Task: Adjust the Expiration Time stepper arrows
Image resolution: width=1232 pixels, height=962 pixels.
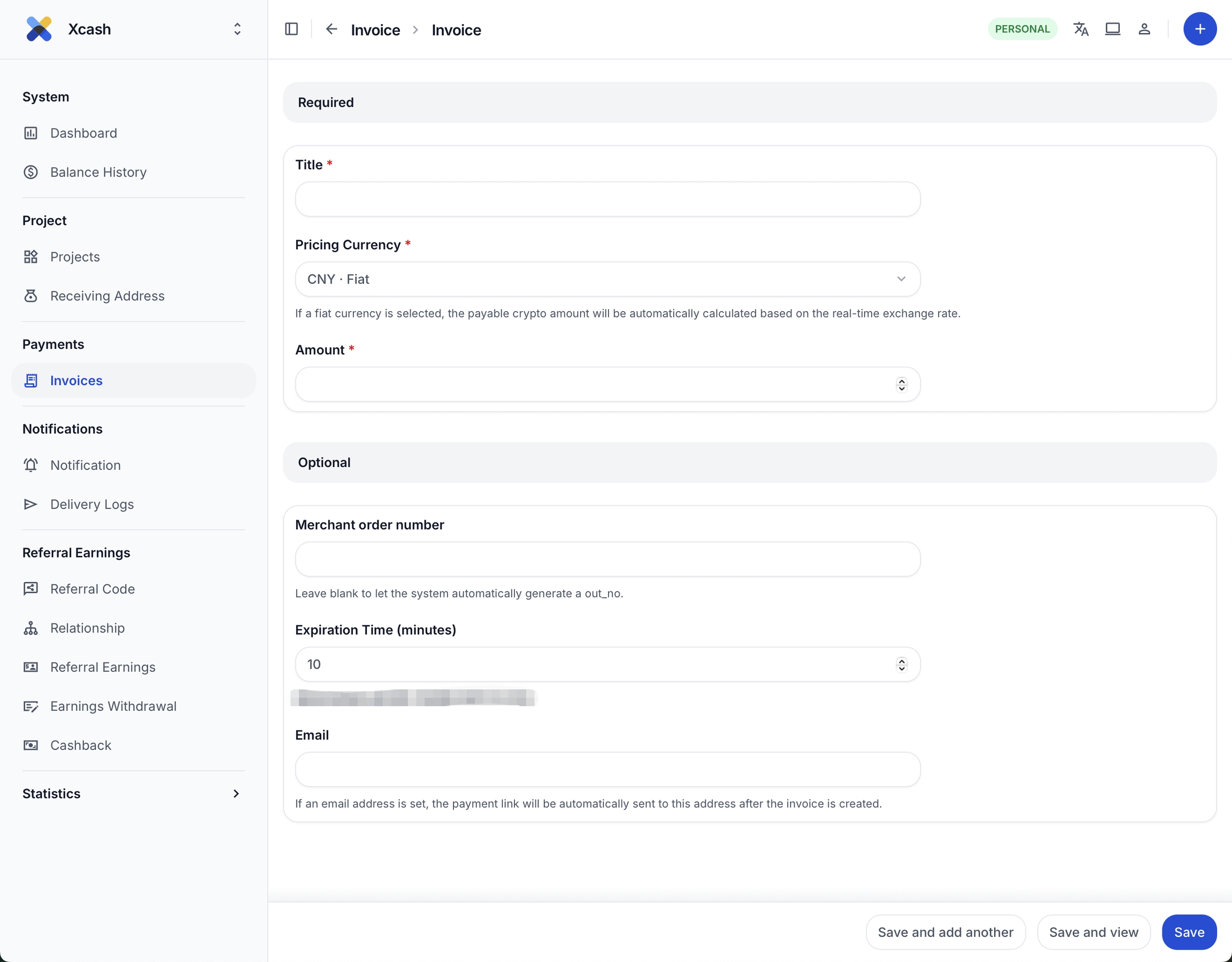Action: 901,665
